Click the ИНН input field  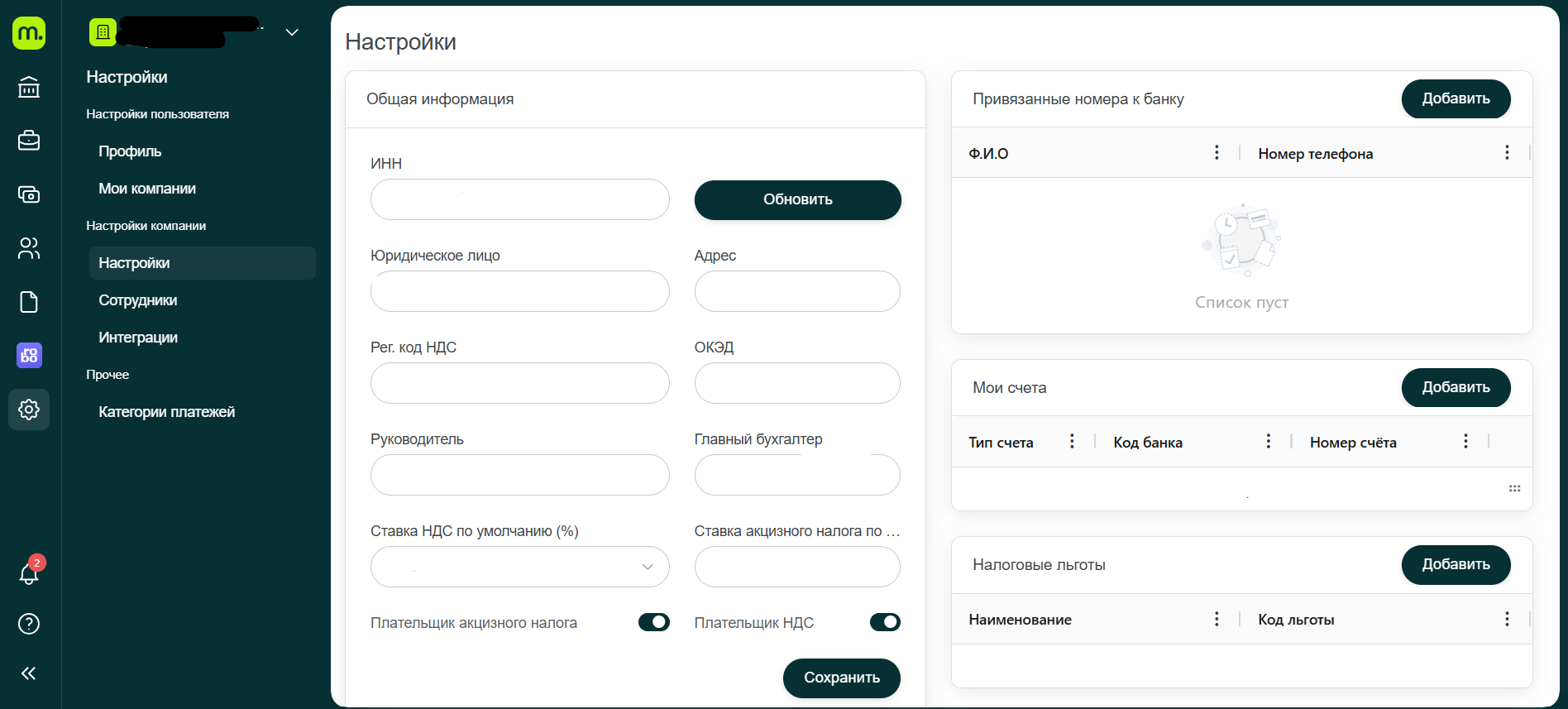519,199
